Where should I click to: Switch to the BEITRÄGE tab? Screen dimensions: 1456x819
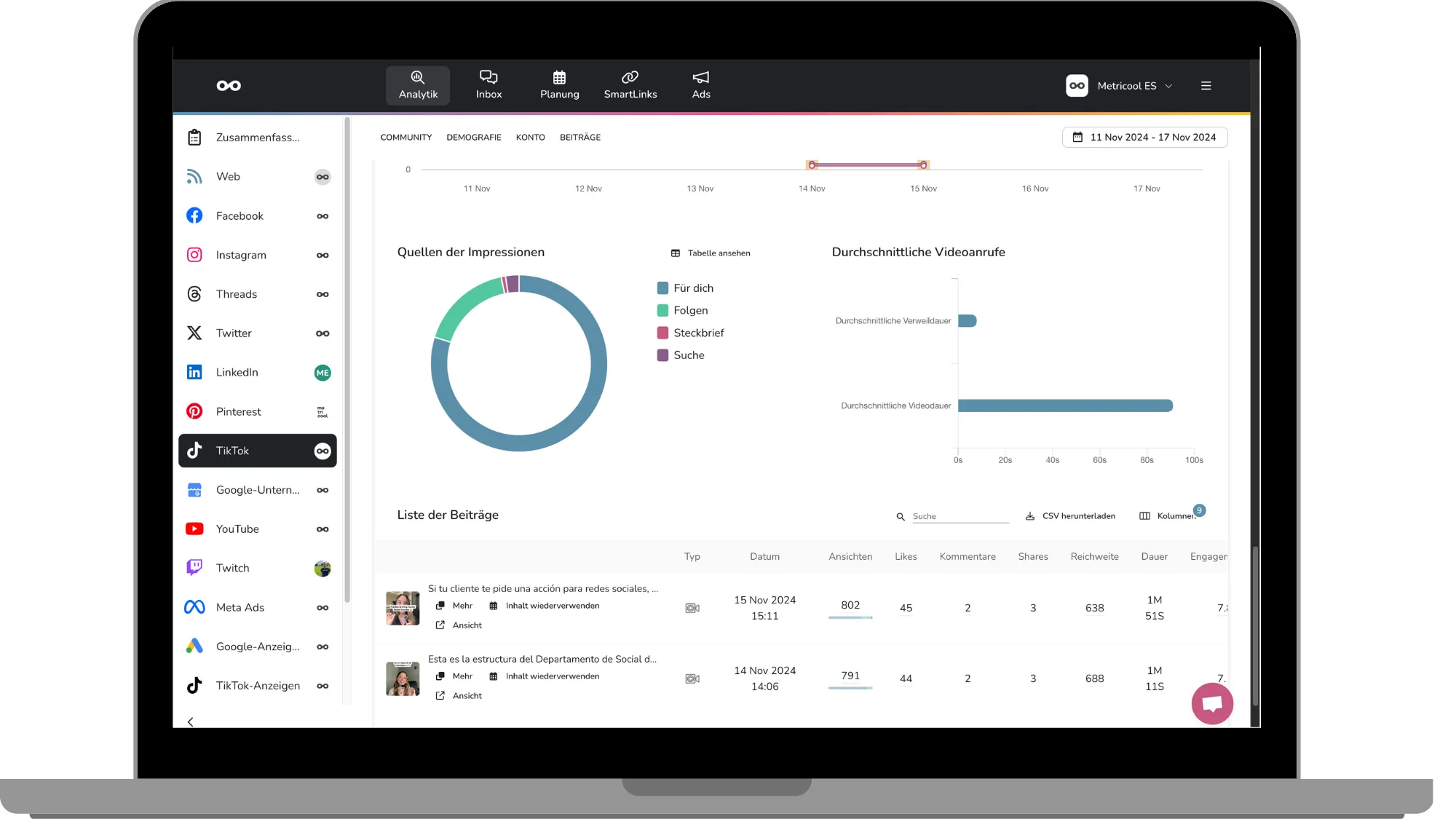tap(579, 138)
